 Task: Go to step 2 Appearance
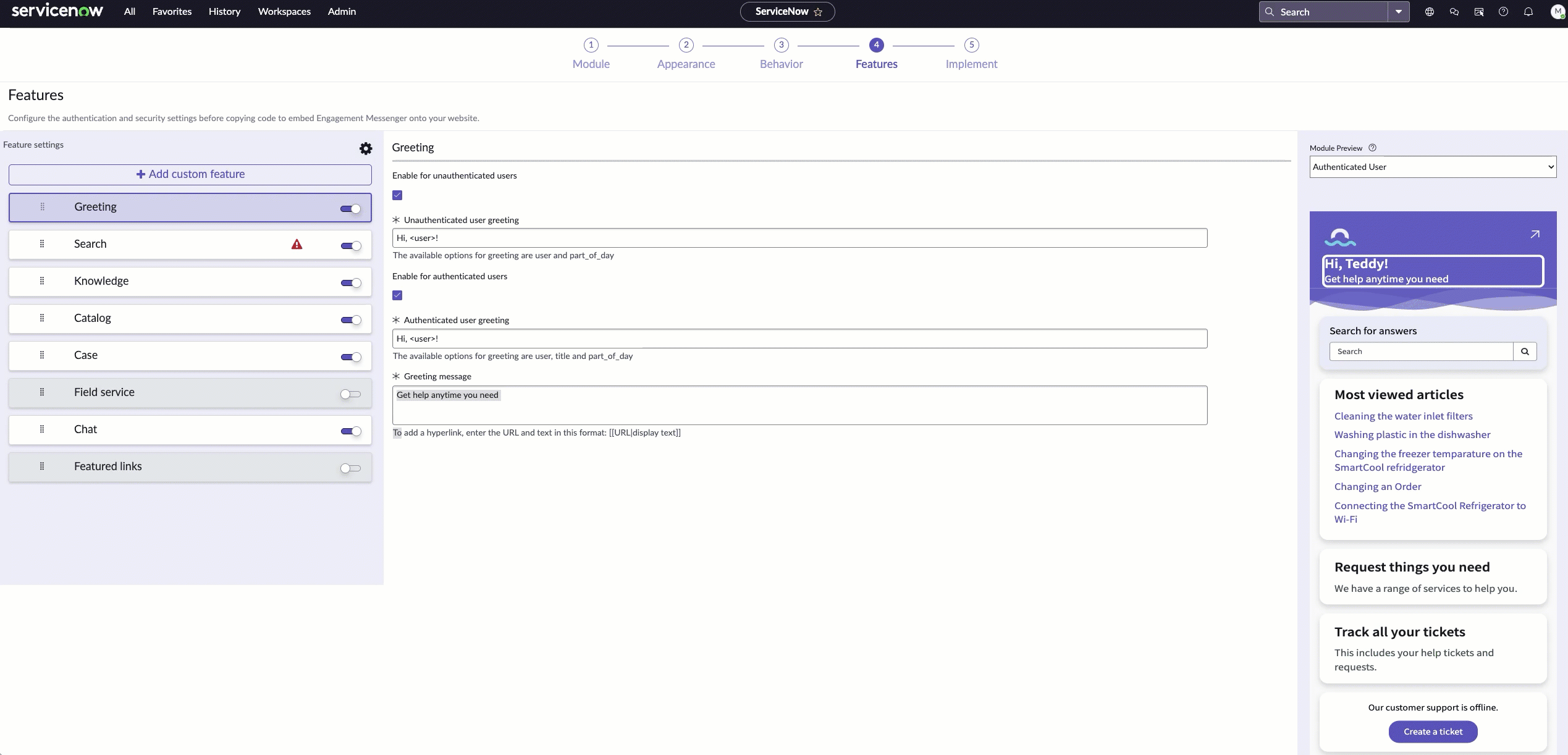click(686, 54)
